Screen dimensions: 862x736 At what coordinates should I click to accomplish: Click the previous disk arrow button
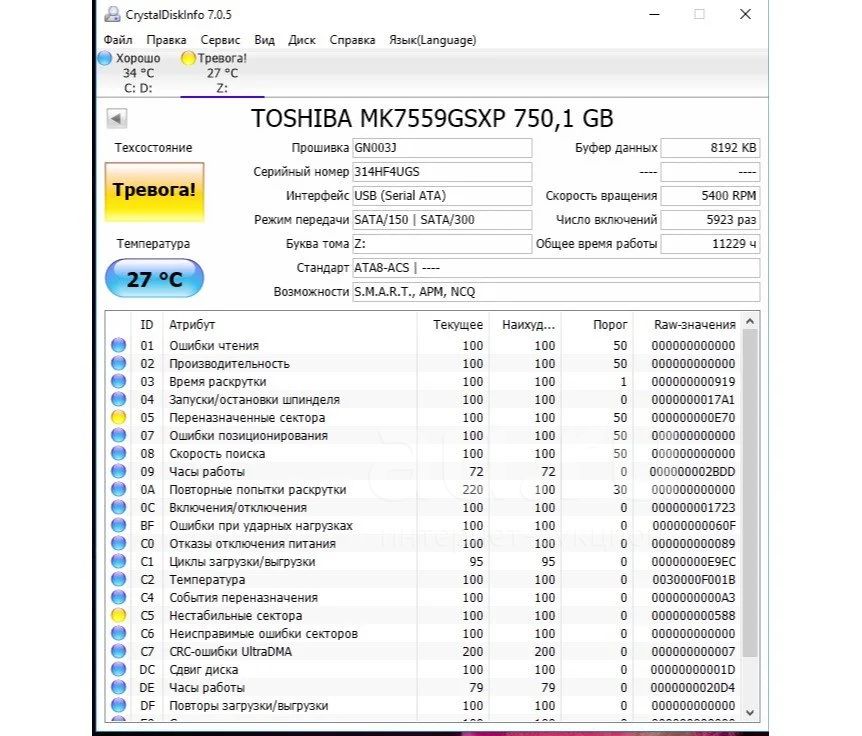(x=117, y=118)
